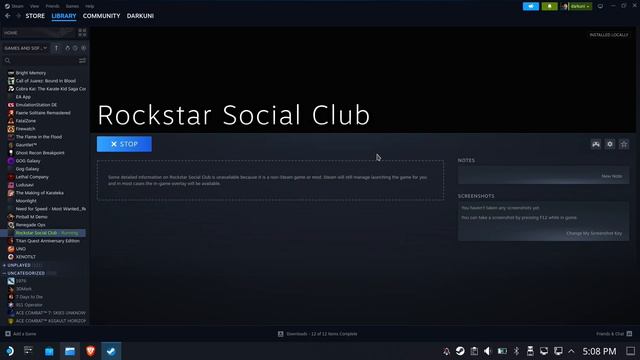Open the application launcher in taskbar
640x360 pixels.
pyautogui.click(x=9, y=351)
